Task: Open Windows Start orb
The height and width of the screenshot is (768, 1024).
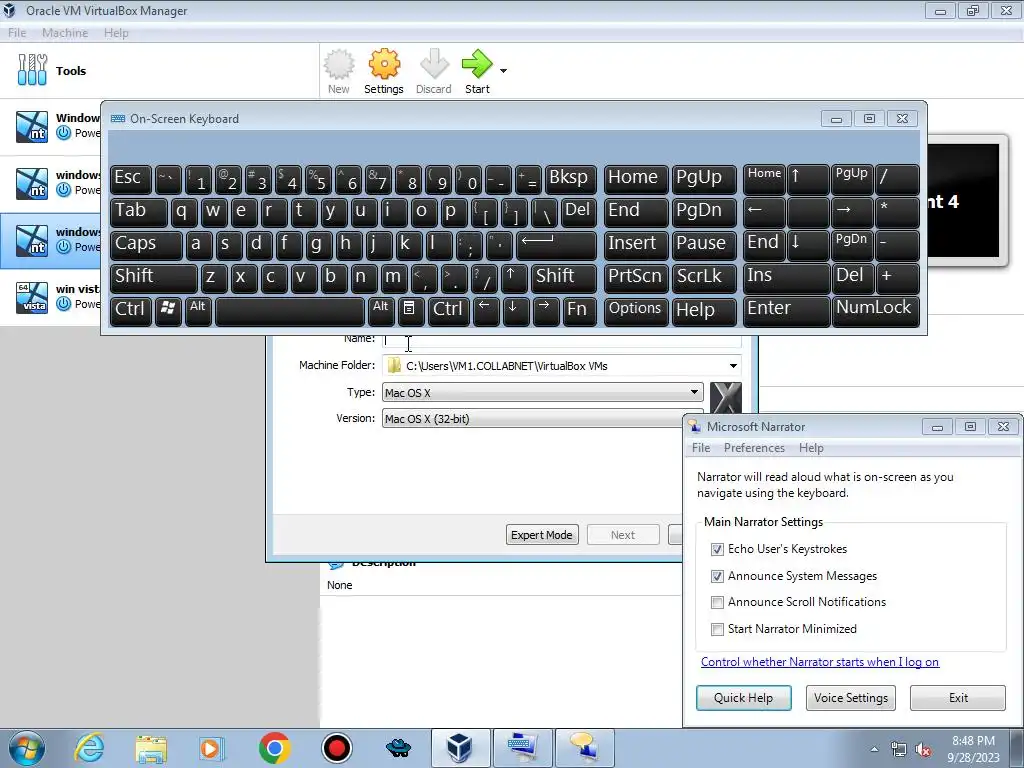Action: coord(26,748)
